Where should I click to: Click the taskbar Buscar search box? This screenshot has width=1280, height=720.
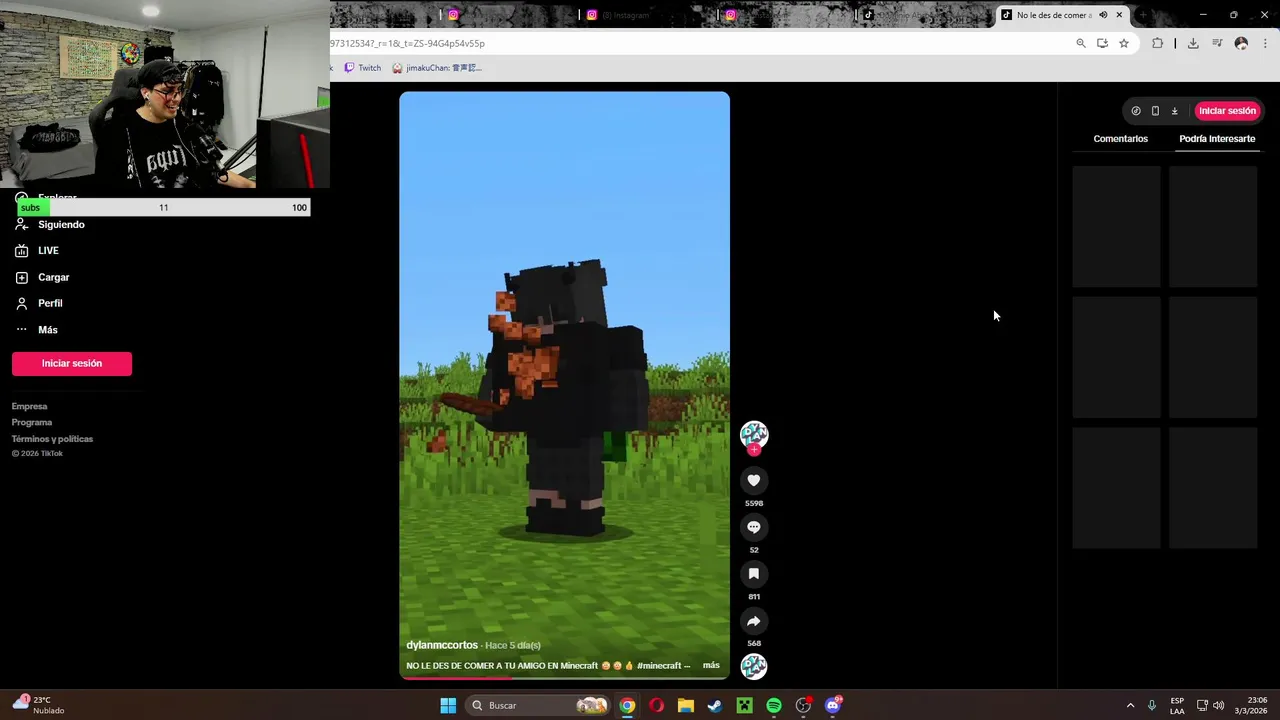click(x=540, y=706)
